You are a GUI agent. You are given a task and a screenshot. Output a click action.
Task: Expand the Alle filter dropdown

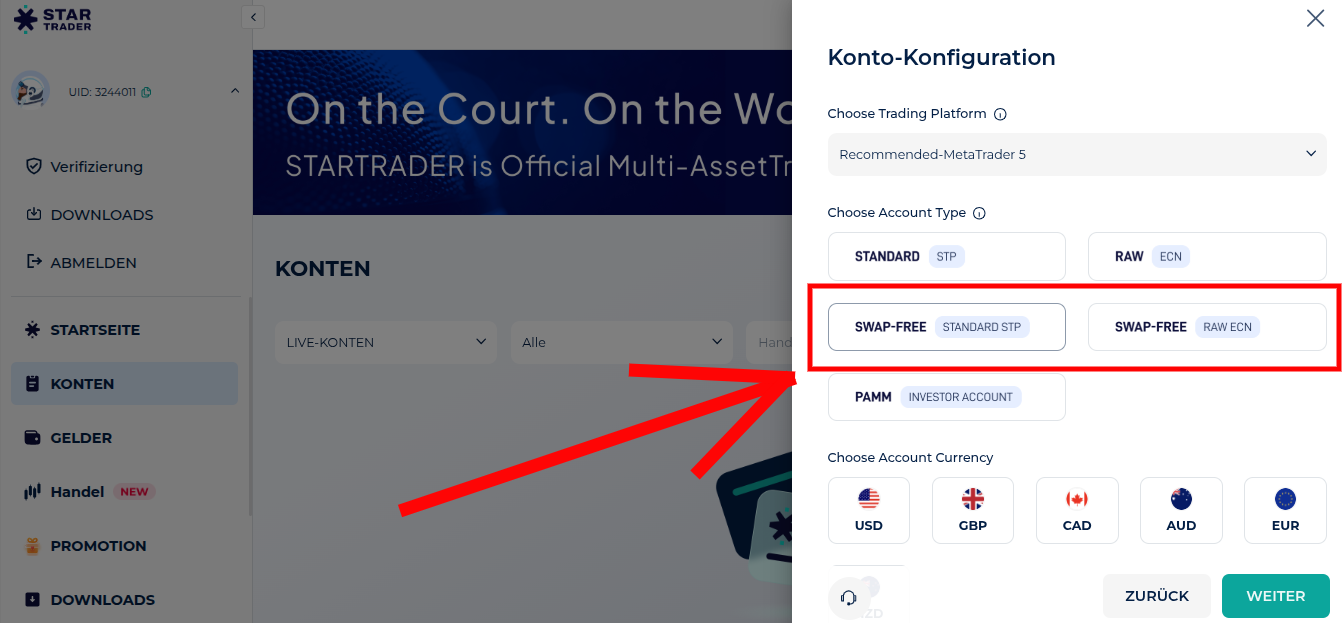[621, 342]
